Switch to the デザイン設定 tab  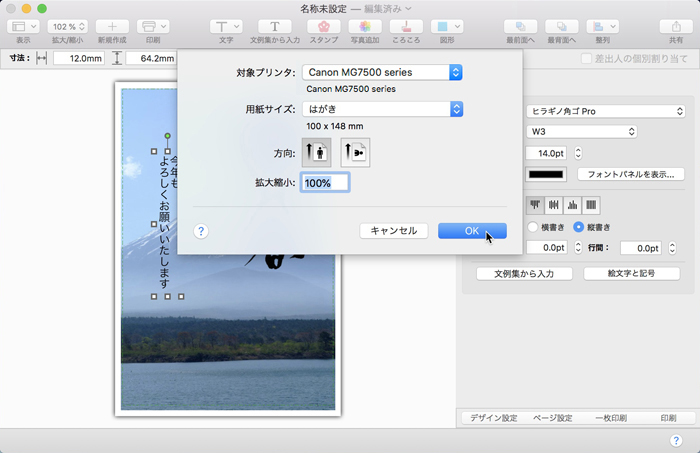pos(494,418)
